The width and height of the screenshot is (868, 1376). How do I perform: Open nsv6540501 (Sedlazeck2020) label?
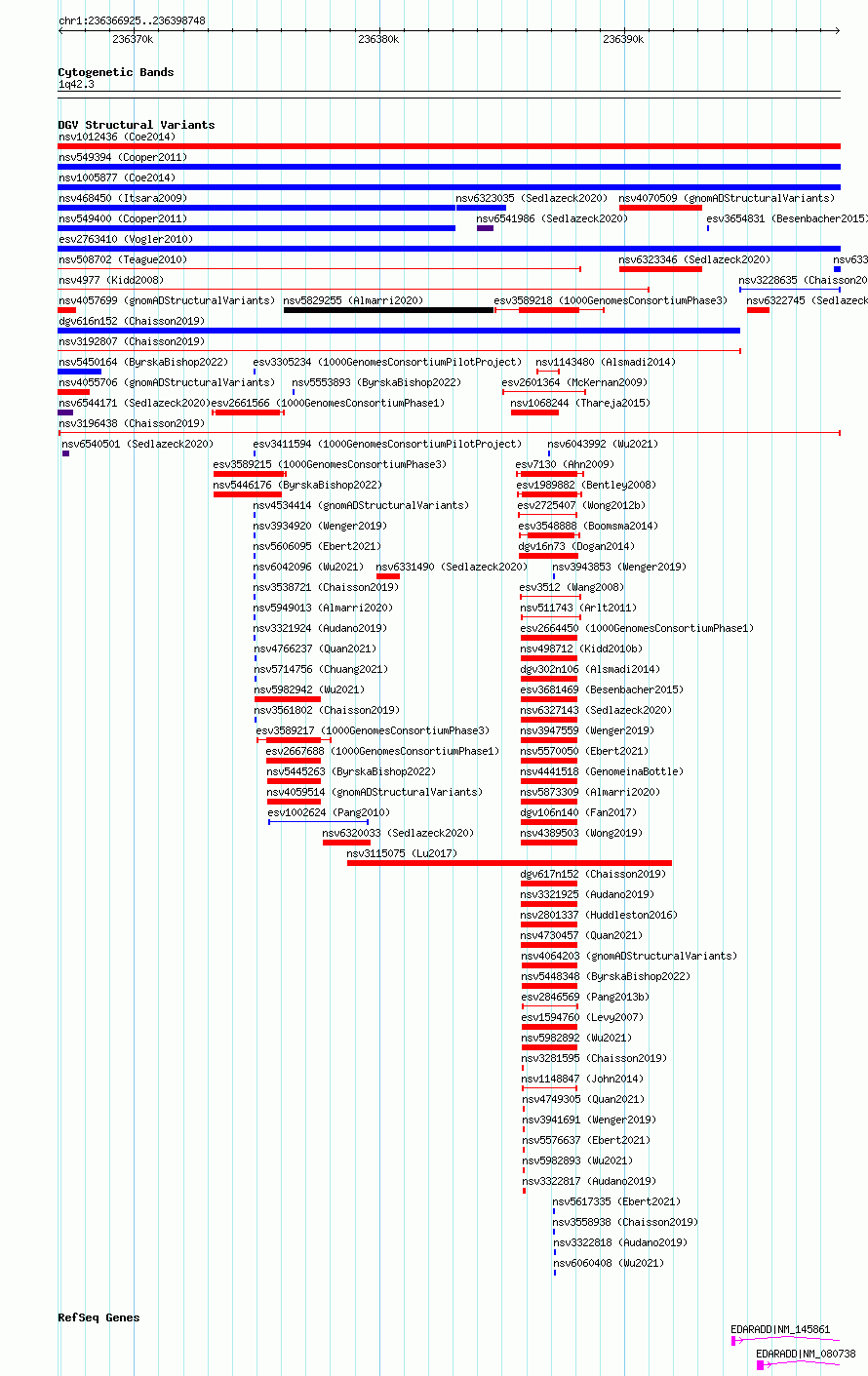pos(138,444)
